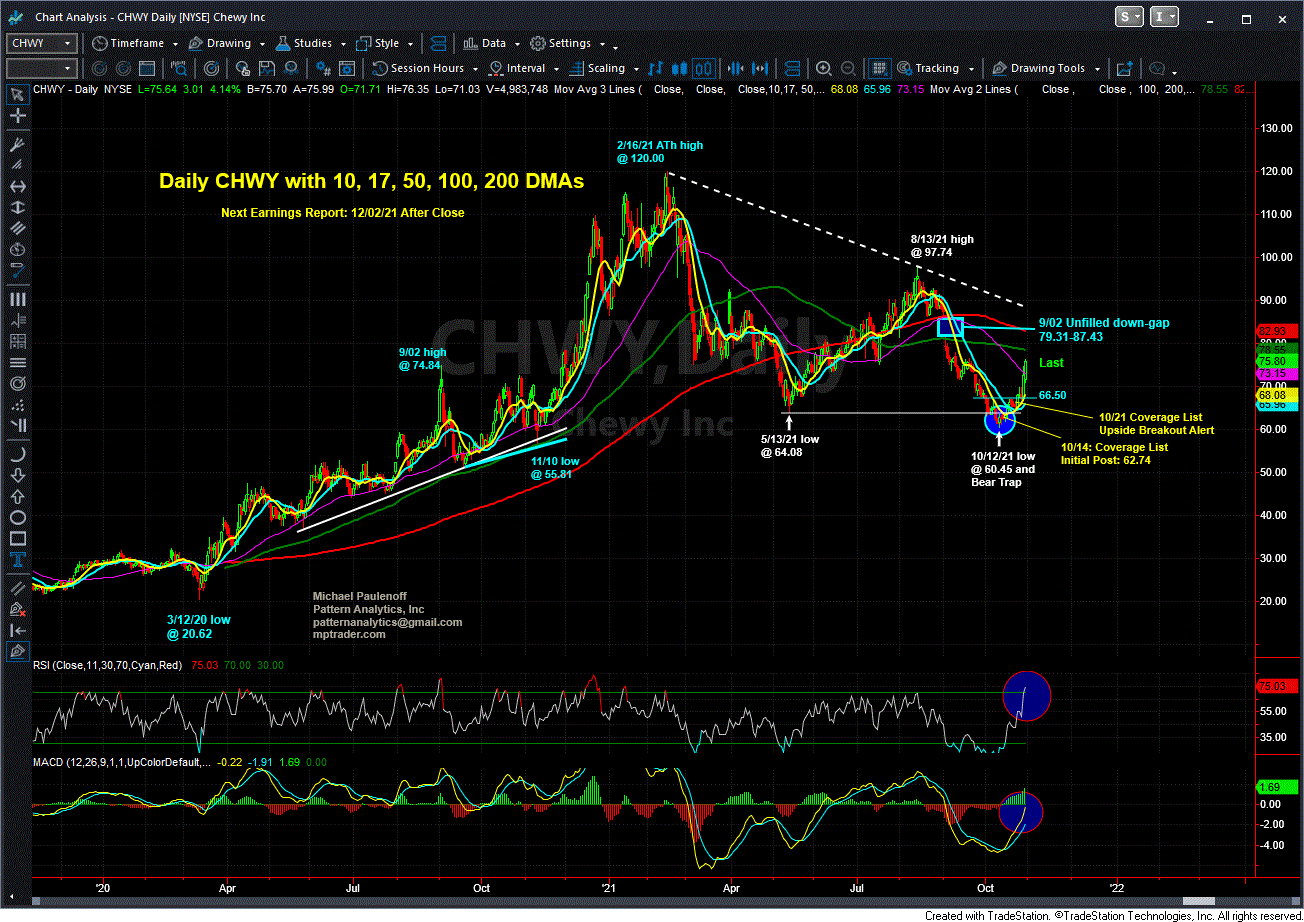Open the Studies menu
Screen dimensions: 1304x922
(304, 43)
